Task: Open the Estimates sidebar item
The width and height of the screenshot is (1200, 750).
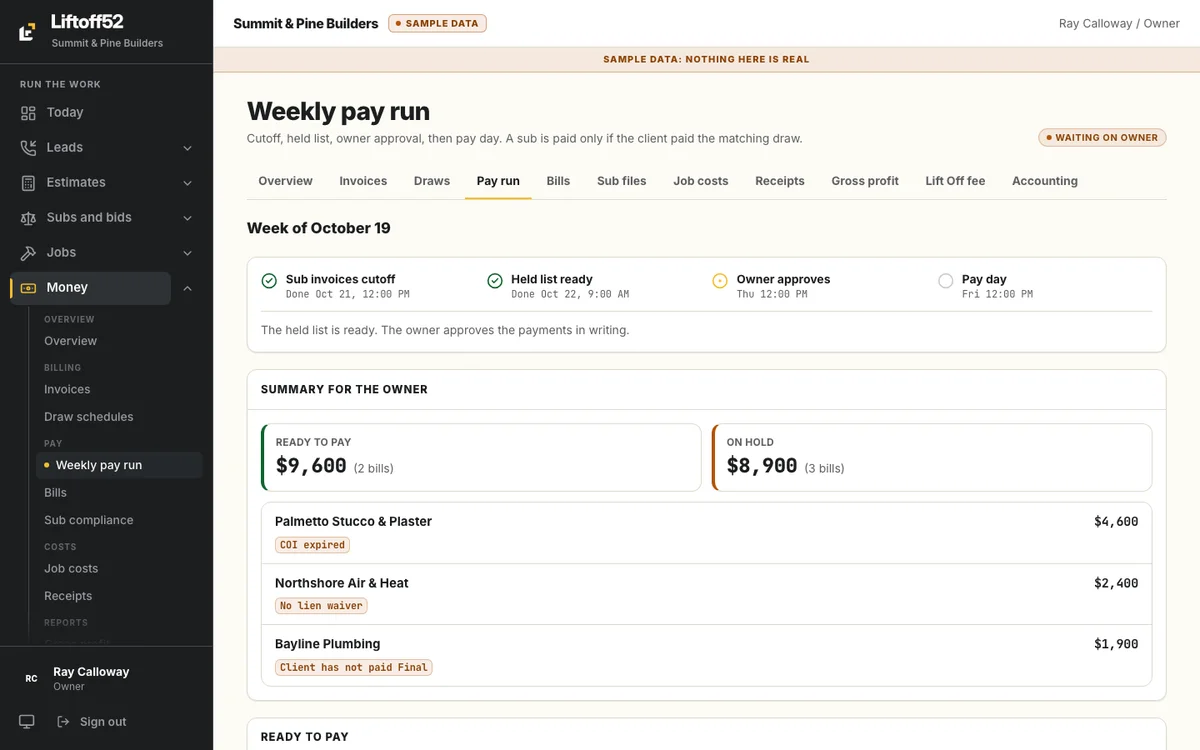Action: point(90,183)
